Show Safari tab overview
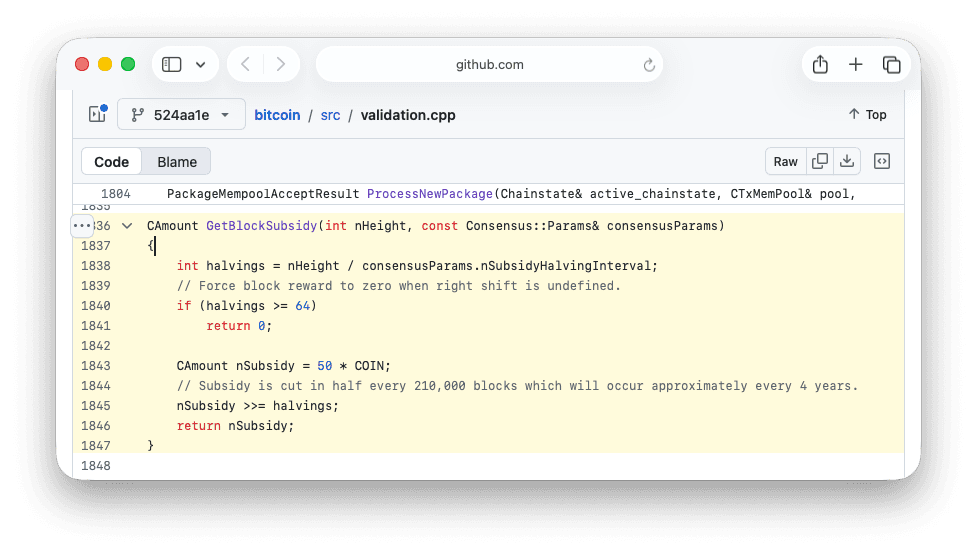 [891, 65]
